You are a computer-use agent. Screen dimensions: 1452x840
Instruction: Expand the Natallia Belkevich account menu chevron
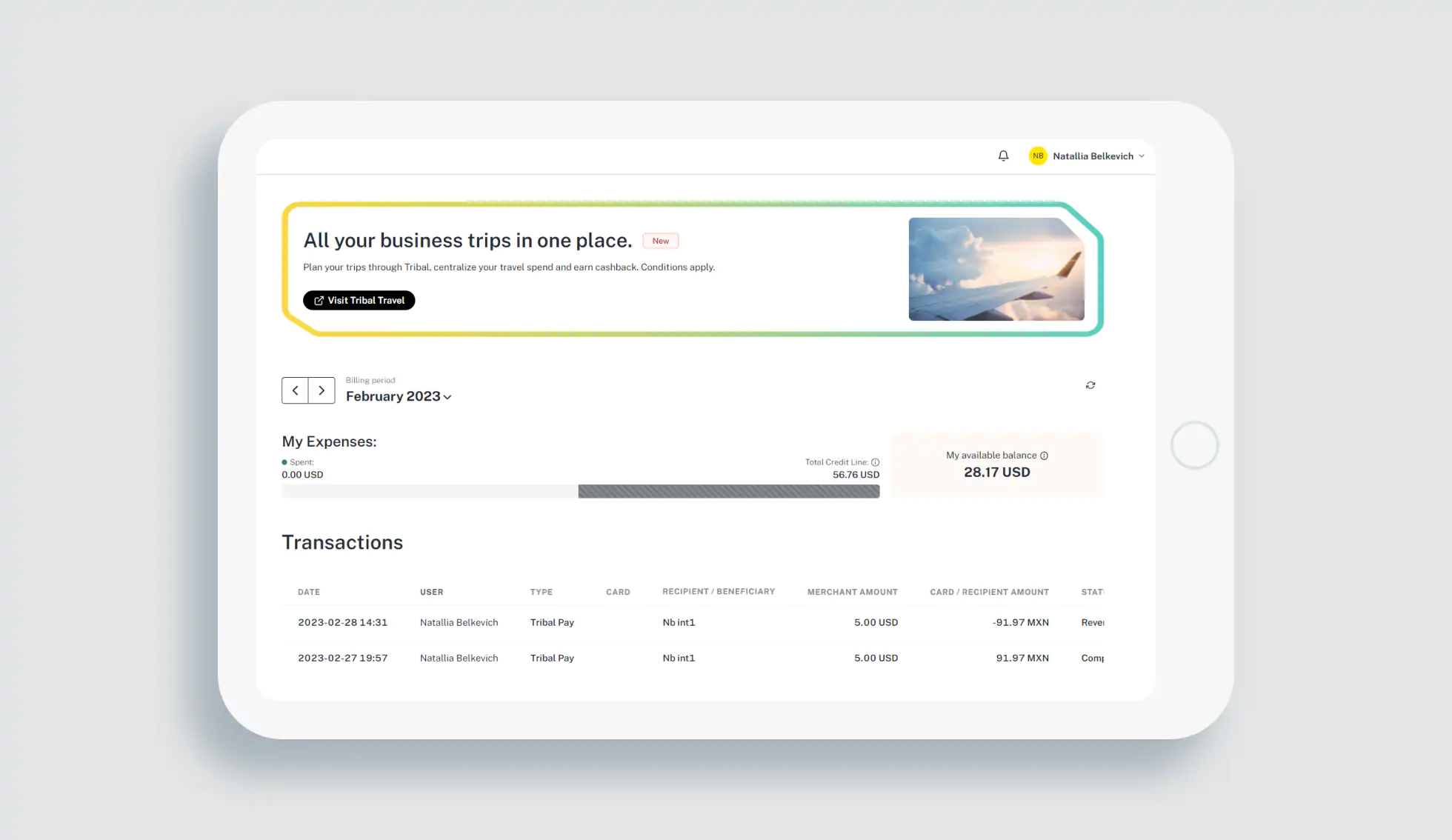(x=1142, y=156)
